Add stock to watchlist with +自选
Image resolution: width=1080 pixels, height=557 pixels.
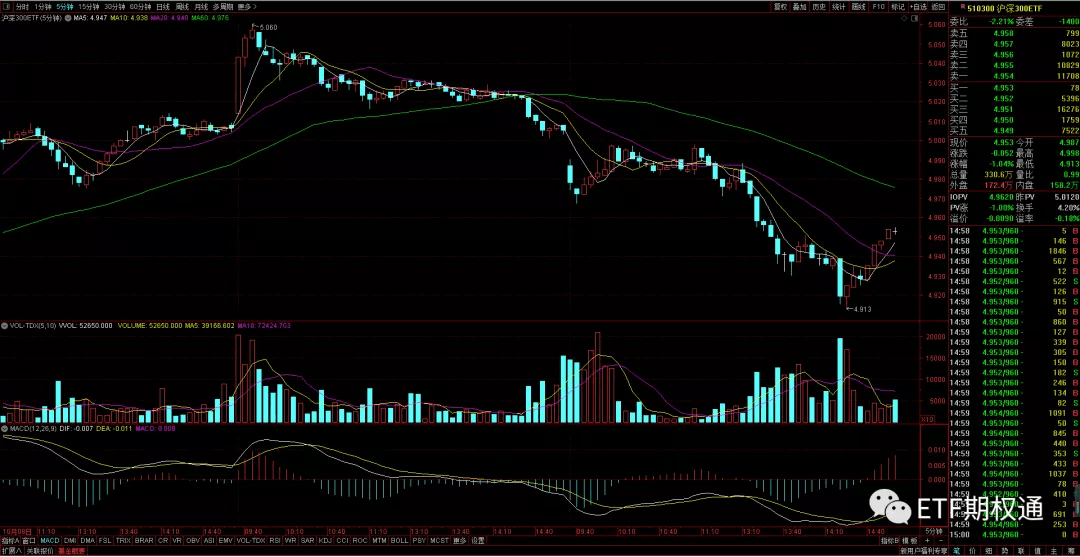coord(918,6)
